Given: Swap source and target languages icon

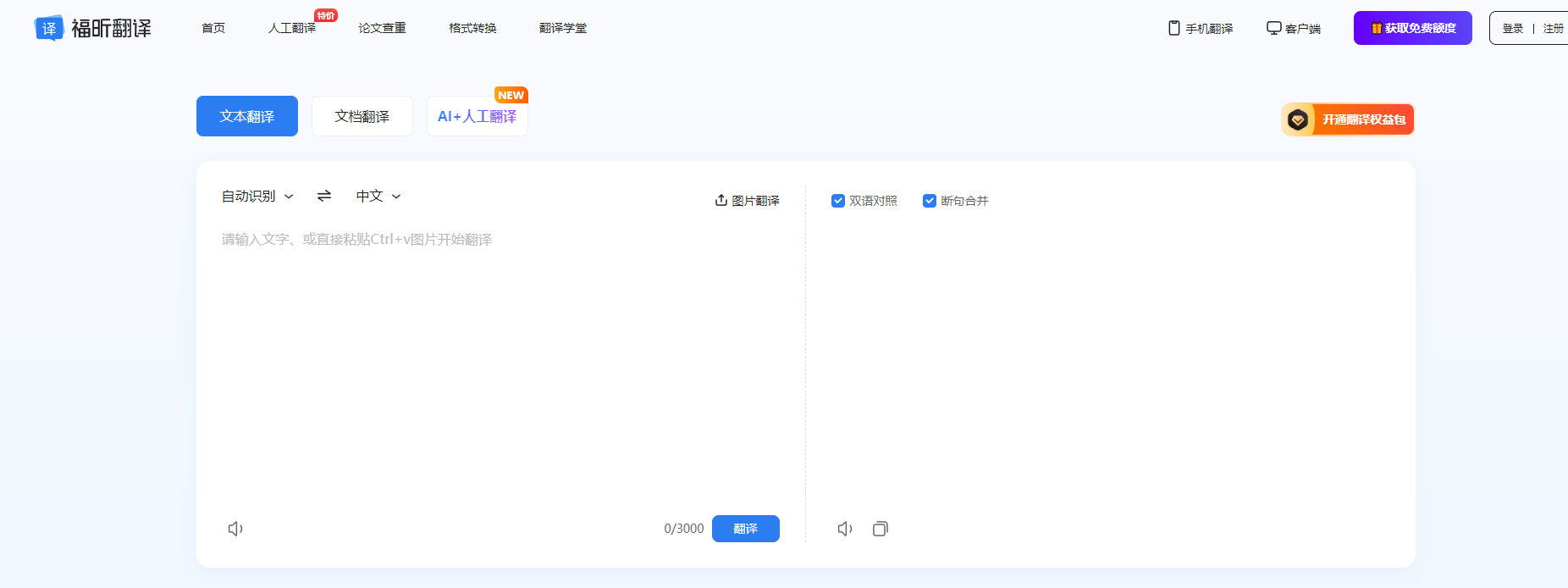Looking at the screenshot, I should [x=324, y=196].
